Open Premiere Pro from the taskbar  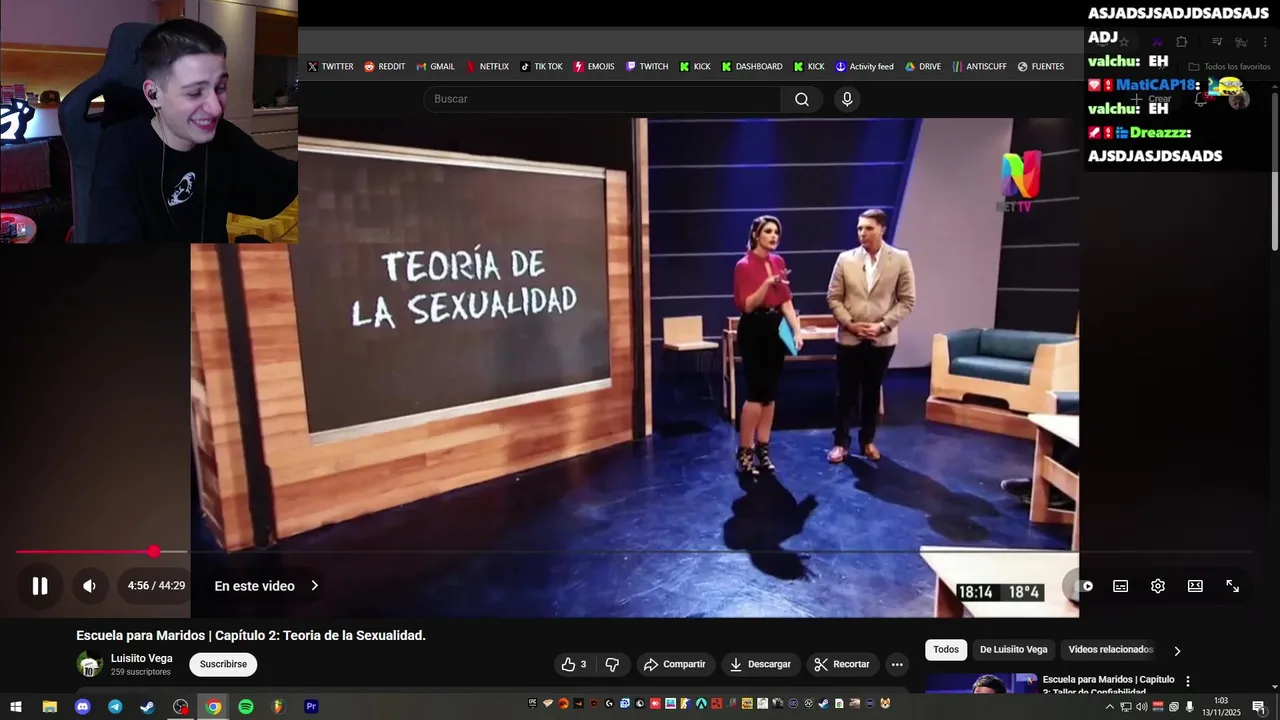pyautogui.click(x=311, y=707)
